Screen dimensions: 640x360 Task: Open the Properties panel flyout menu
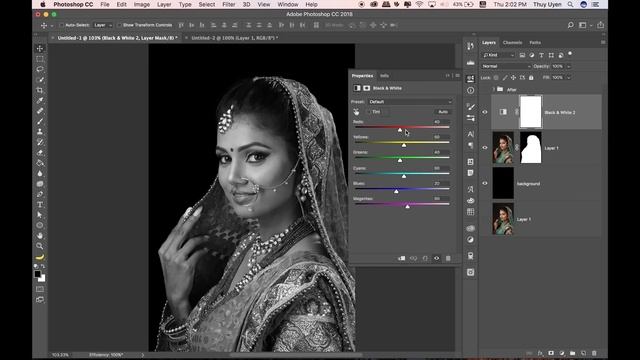458,76
